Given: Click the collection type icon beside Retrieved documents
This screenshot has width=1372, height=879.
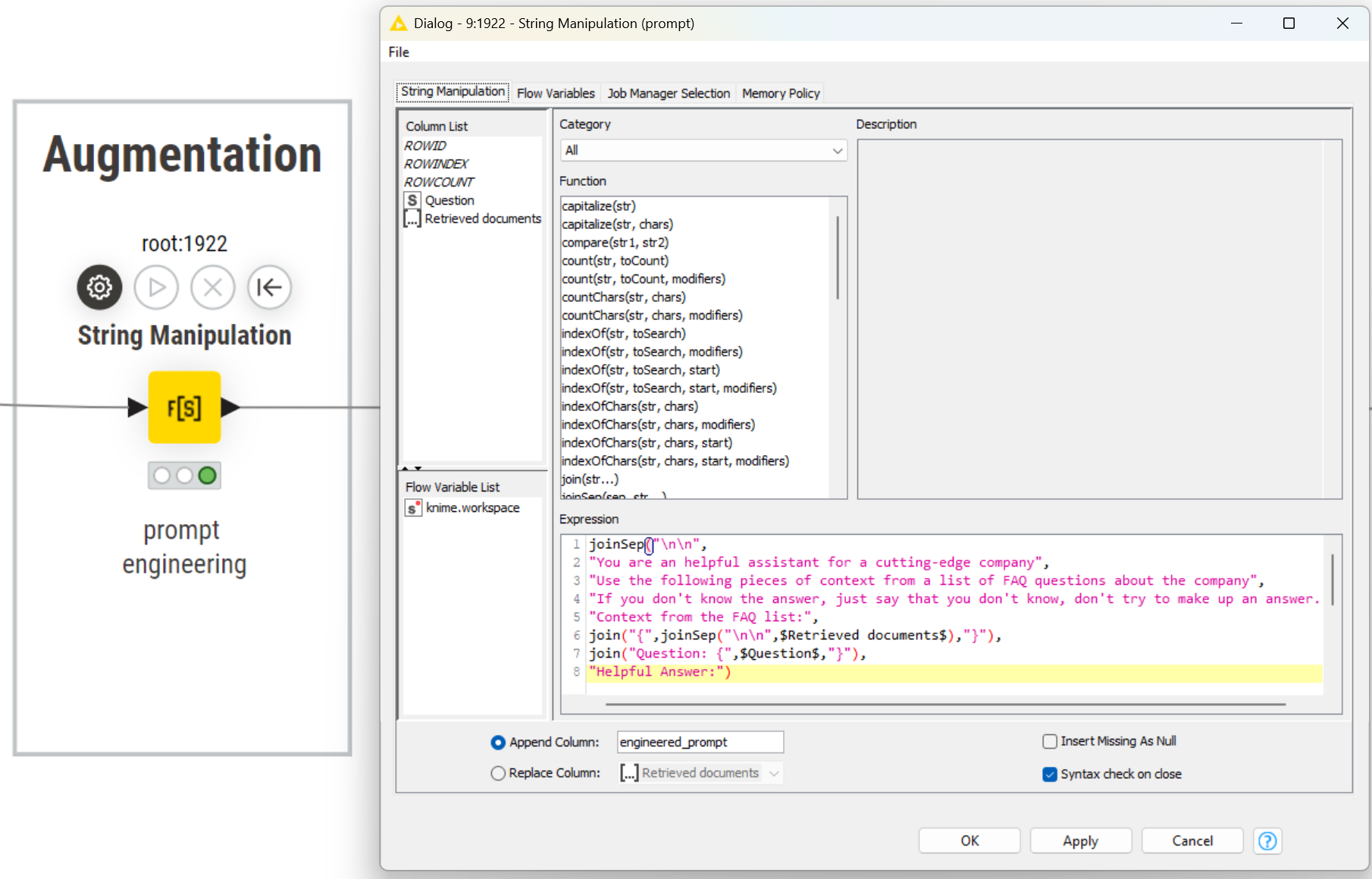Looking at the screenshot, I should [412, 218].
